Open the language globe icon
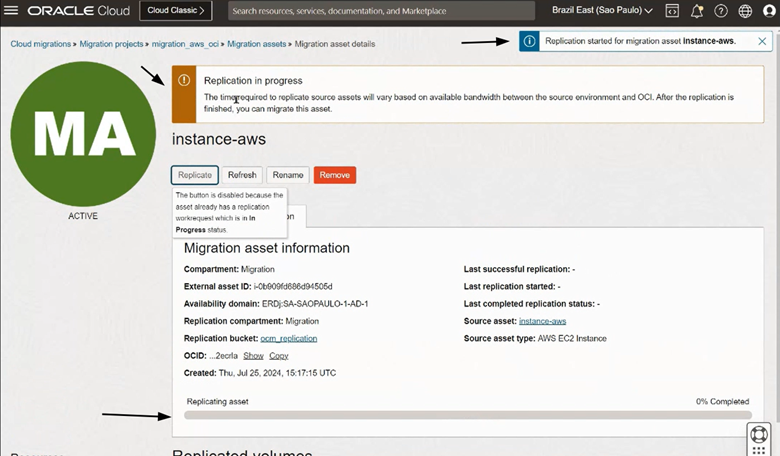This screenshot has width=780, height=456. point(744,11)
